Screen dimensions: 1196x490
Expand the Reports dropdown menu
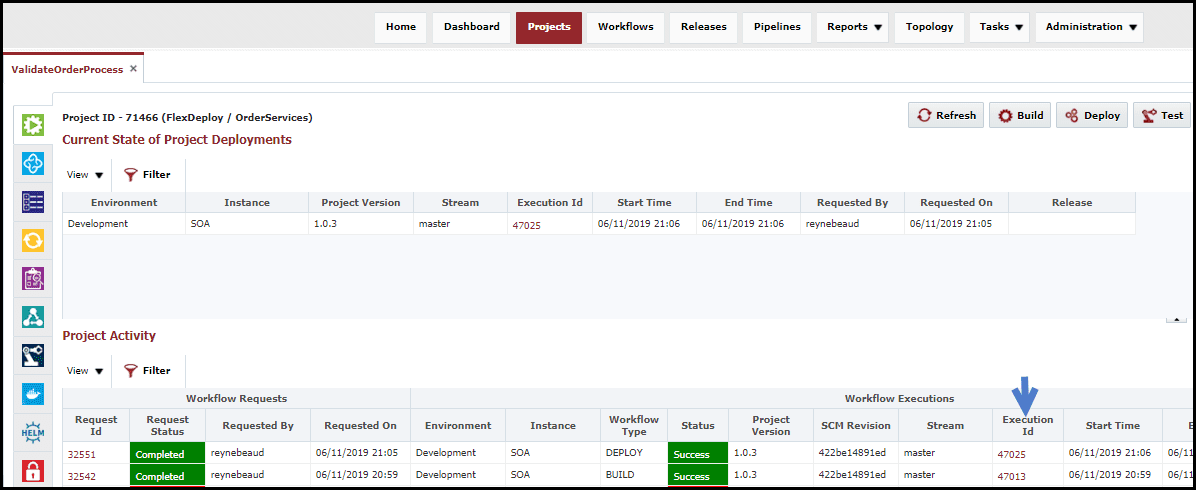[852, 27]
